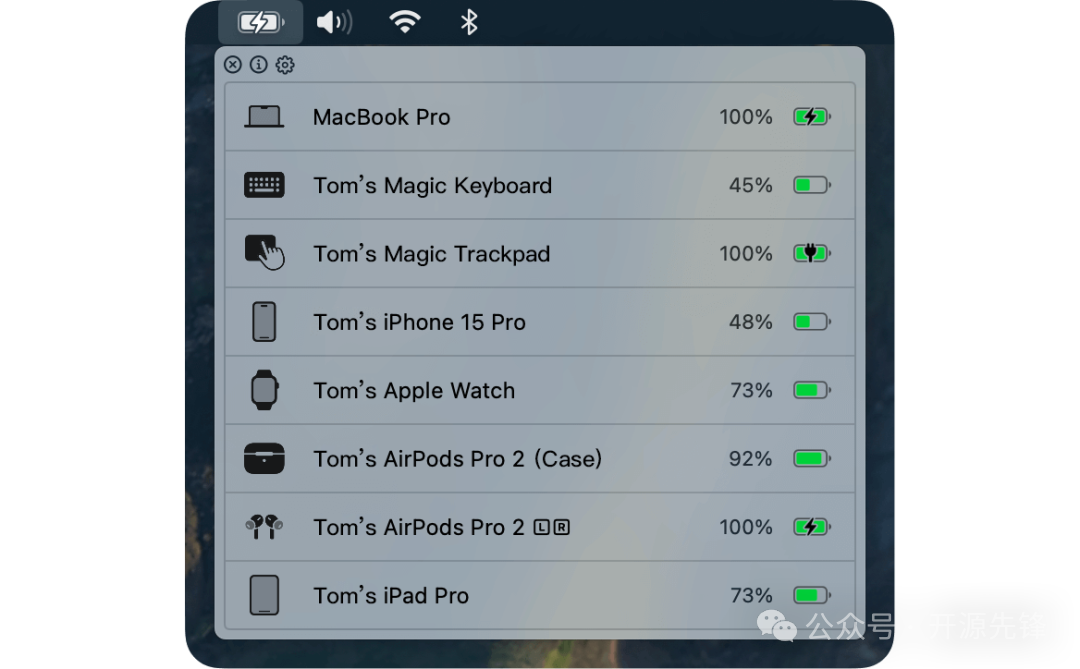The height and width of the screenshot is (669, 1080).
Task: Click the Apple Watch icon
Action: (264, 390)
